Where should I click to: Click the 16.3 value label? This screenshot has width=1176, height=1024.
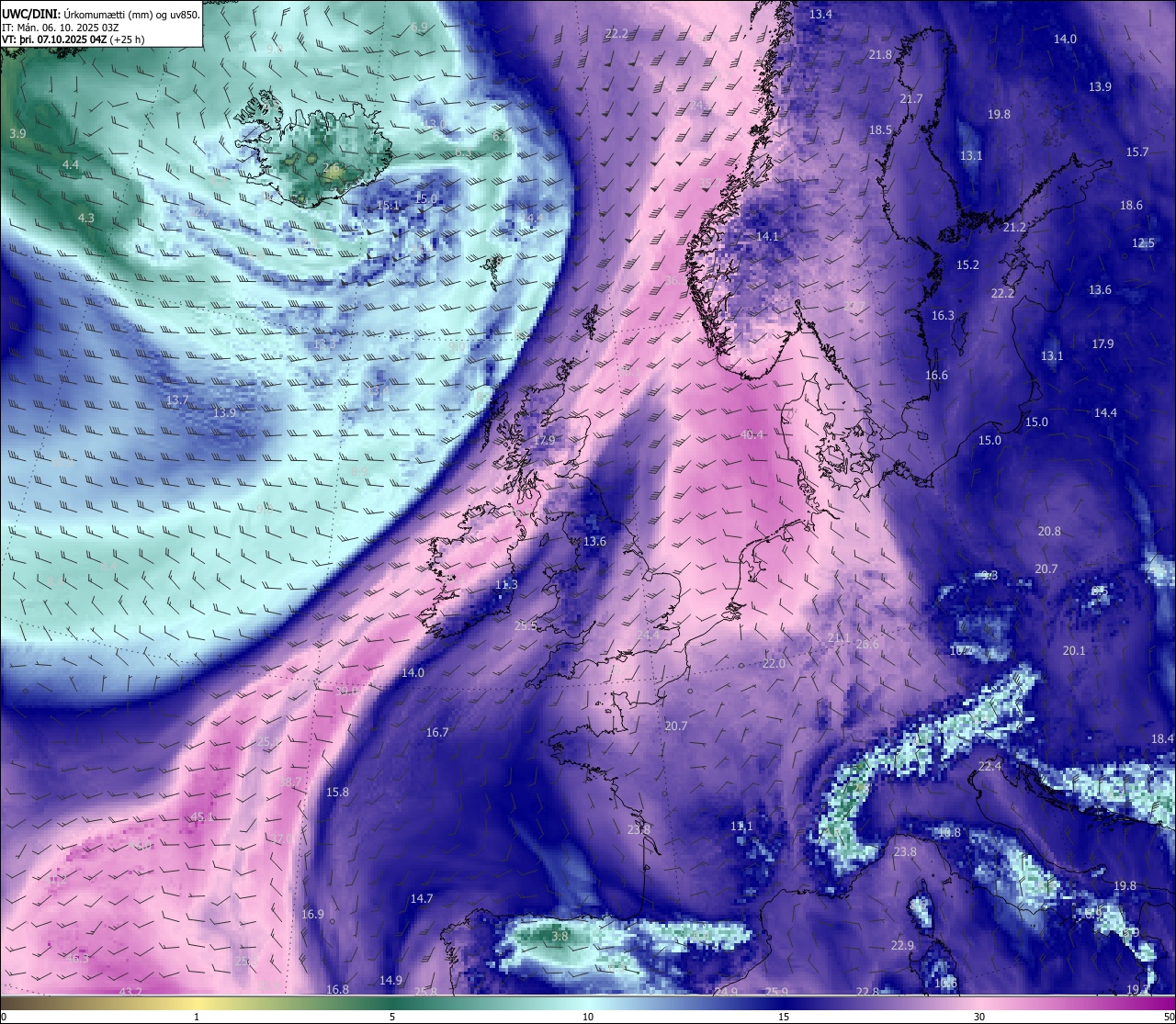(943, 315)
